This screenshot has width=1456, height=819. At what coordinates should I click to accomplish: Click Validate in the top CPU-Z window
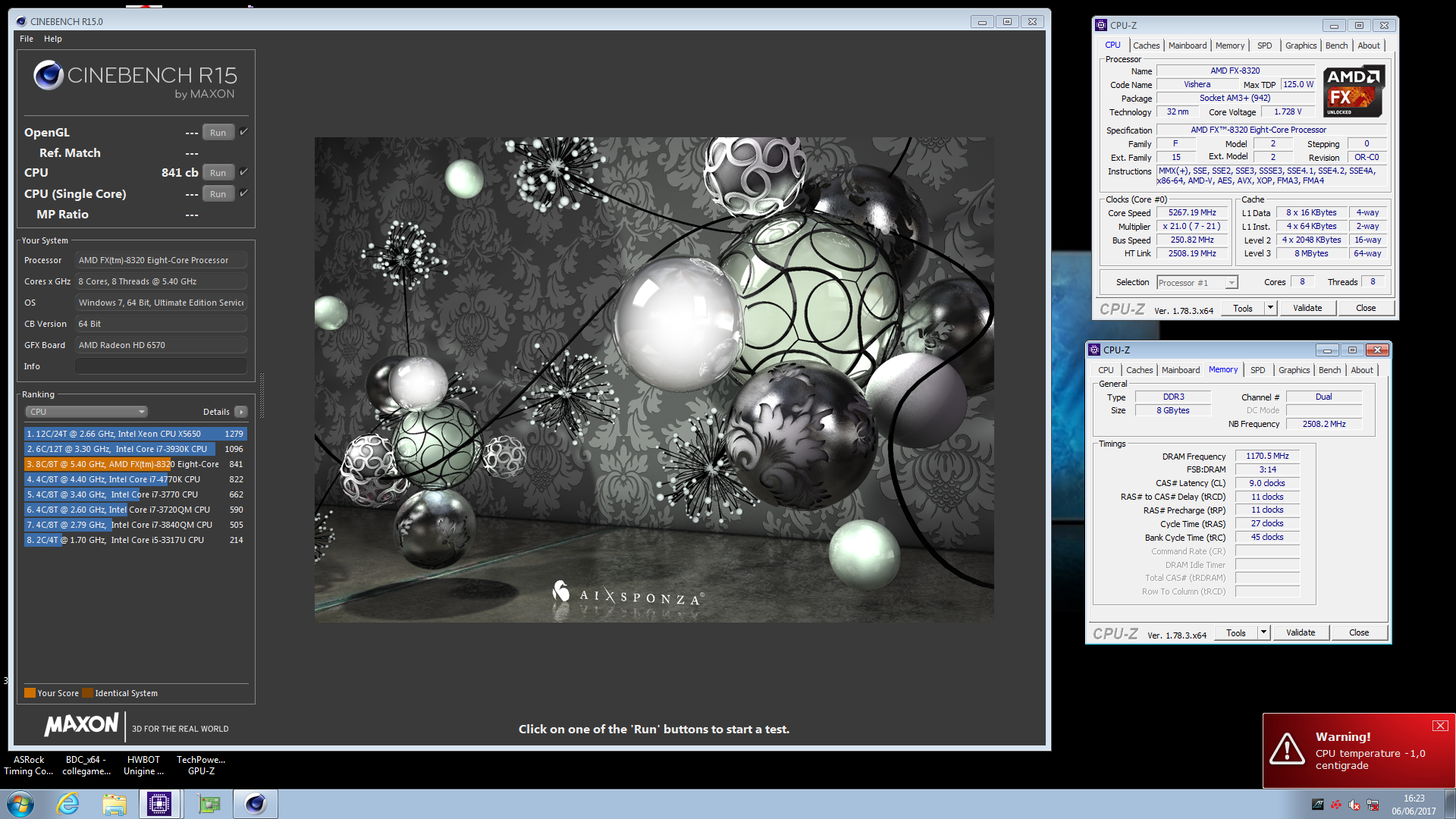[x=1307, y=308]
